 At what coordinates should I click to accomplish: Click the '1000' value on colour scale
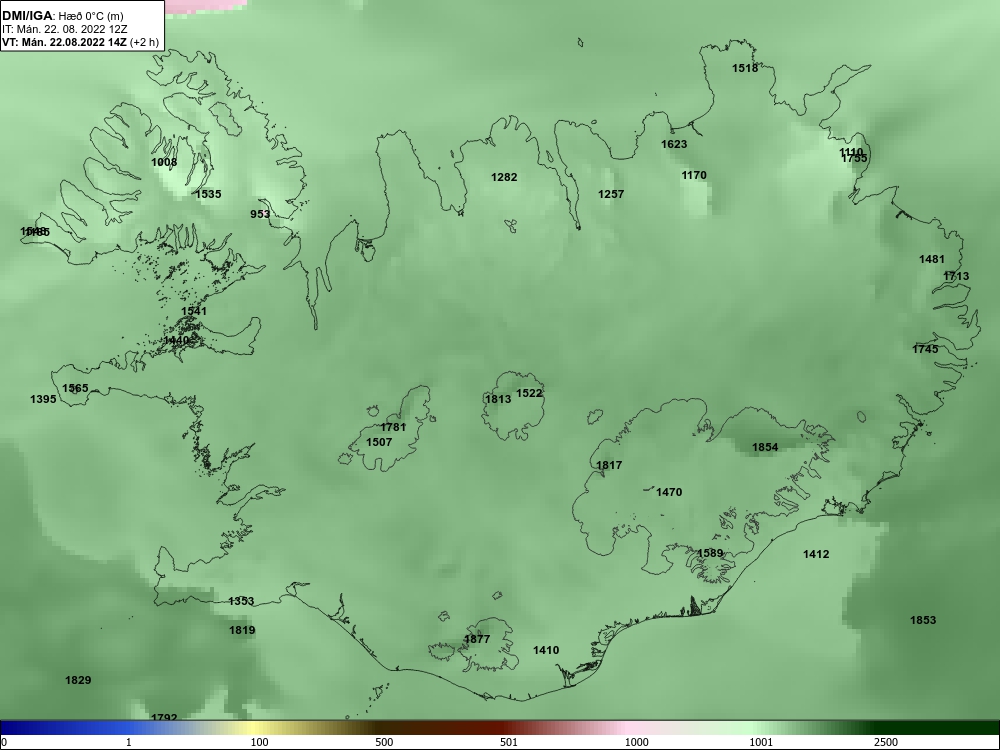(x=636, y=742)
